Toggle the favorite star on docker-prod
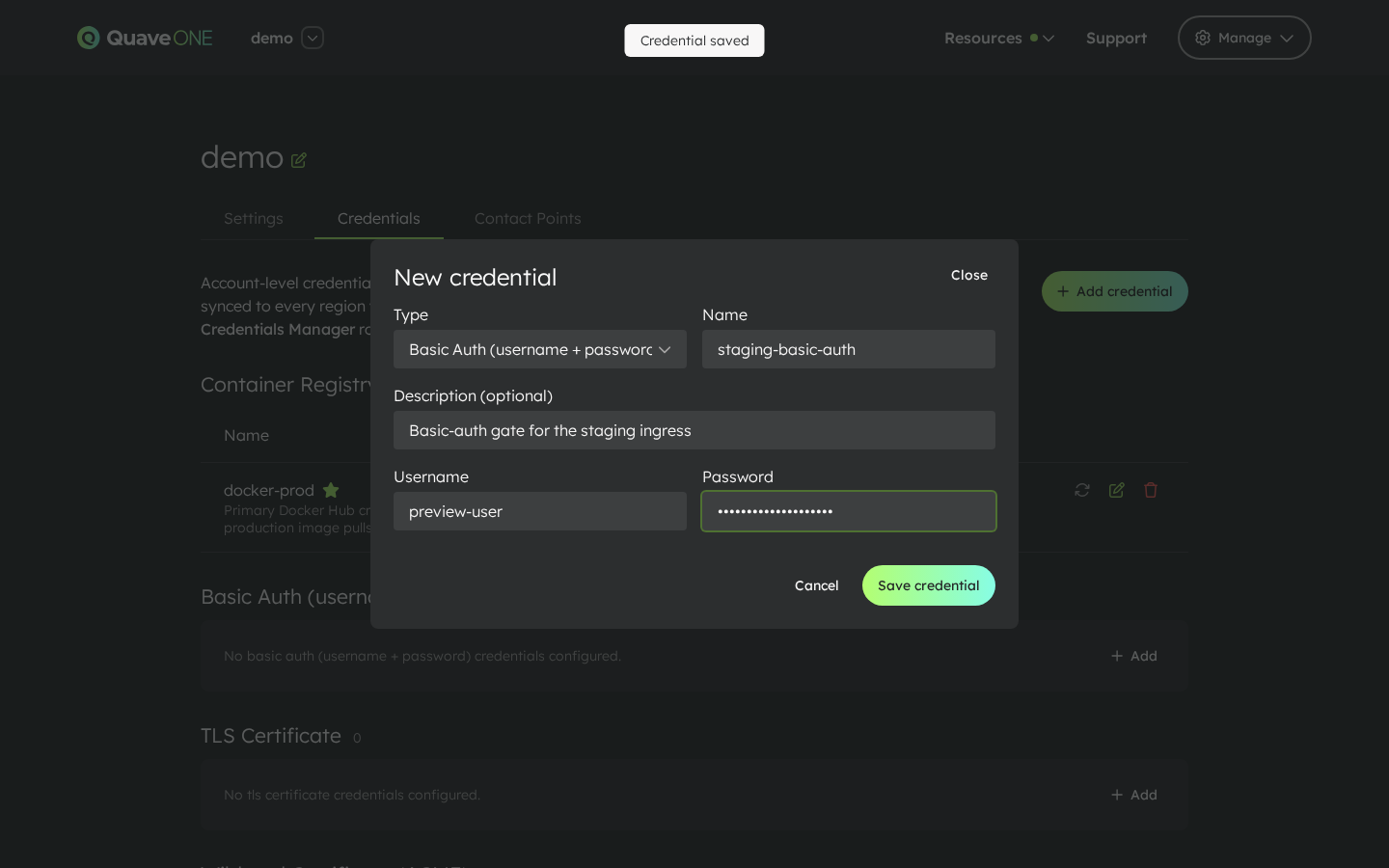1389x868 pixels. (x=331, y=490)
